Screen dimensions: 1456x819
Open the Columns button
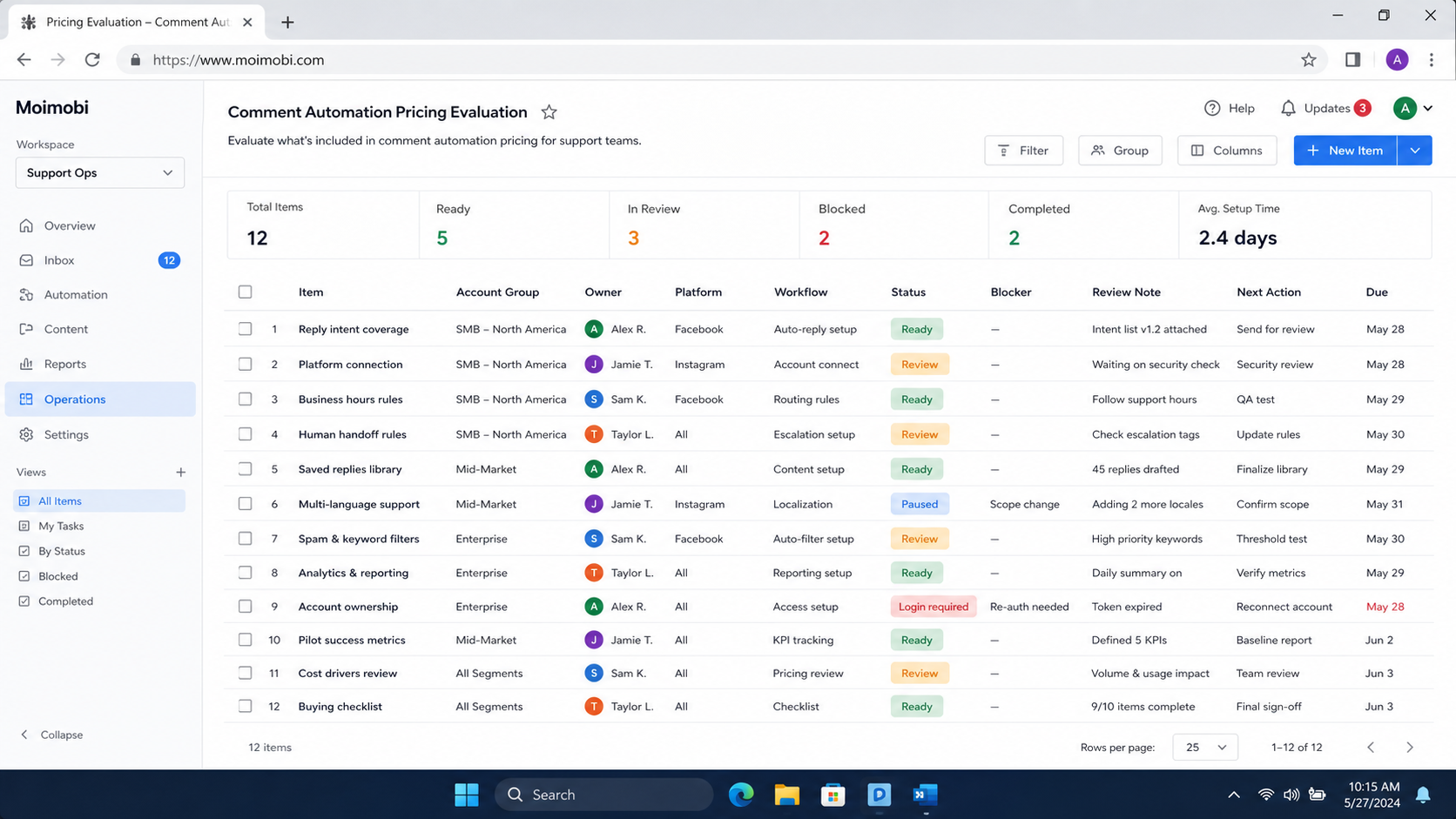(x=1226, y=151)
